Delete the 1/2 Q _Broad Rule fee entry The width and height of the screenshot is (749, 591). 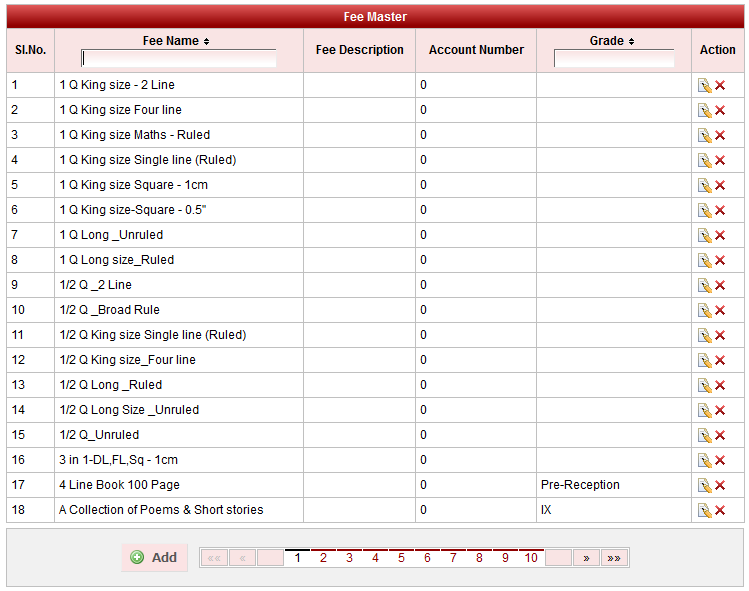point(720,310)
